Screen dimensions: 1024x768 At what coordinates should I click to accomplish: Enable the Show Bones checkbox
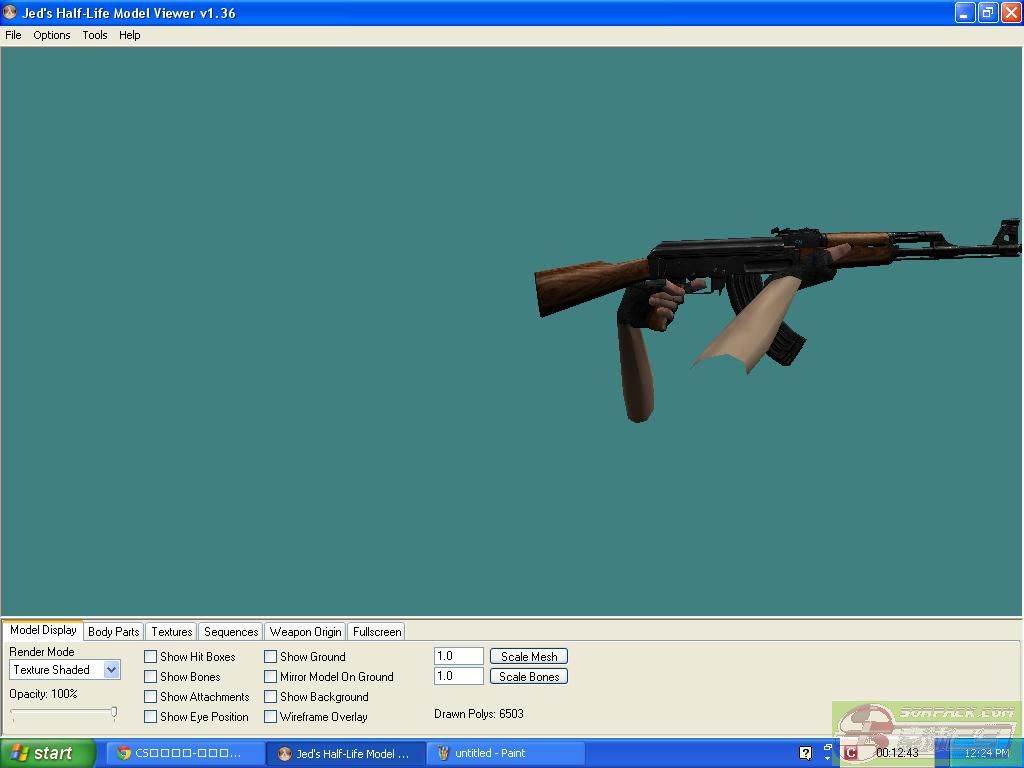150,677
